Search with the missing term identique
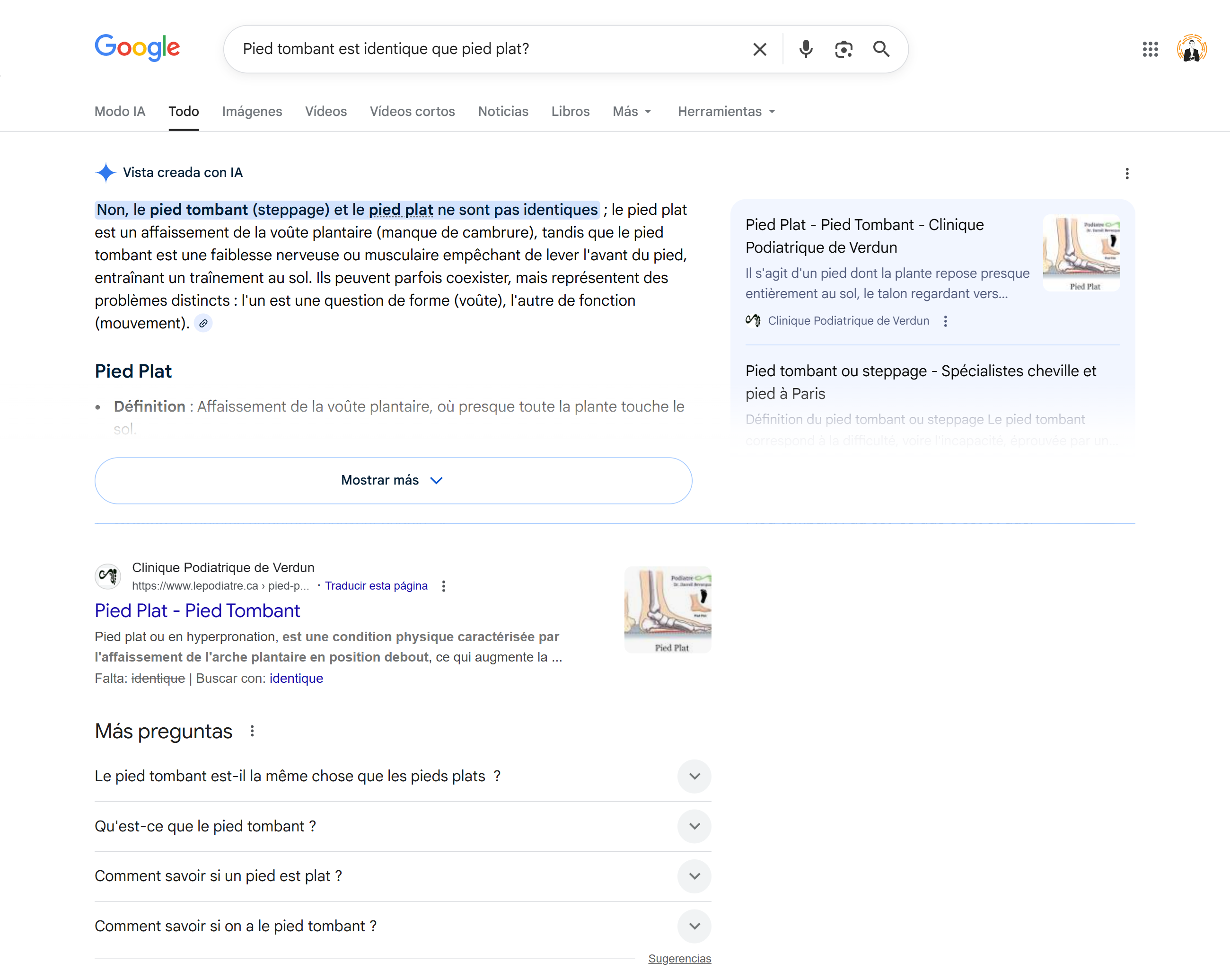This screenshot has width=1230, height=980. pyautogui.click(x=296, y=678)
